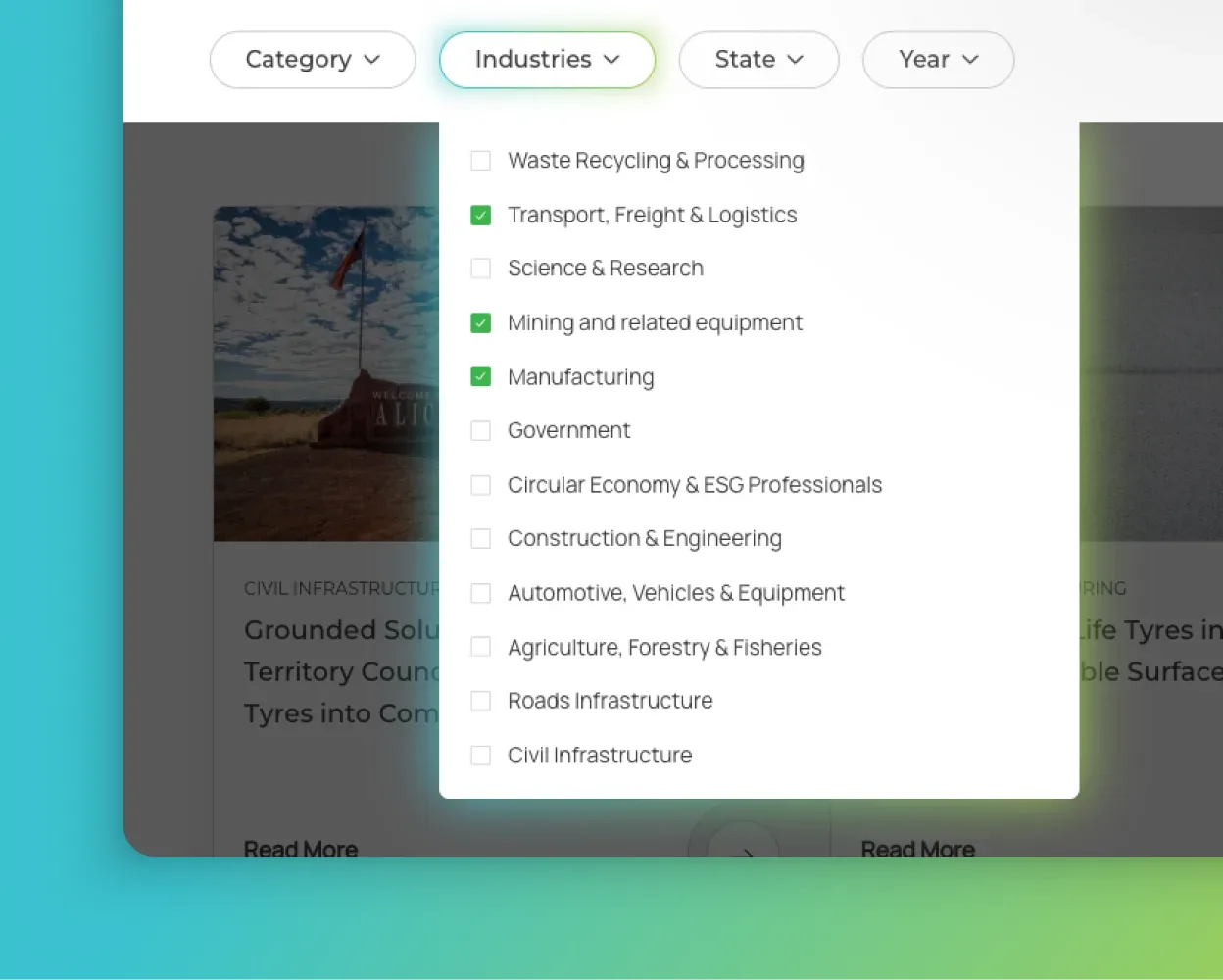Open the Category filter dropdown
1223x980 pixels.
[312, 60]
